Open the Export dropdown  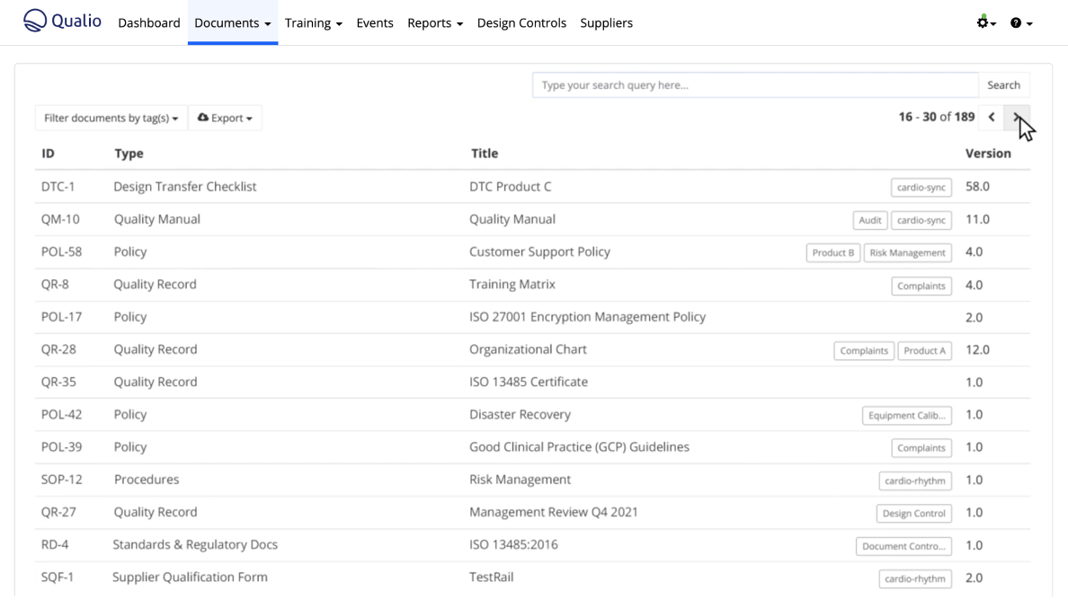(x=225, y=118)
